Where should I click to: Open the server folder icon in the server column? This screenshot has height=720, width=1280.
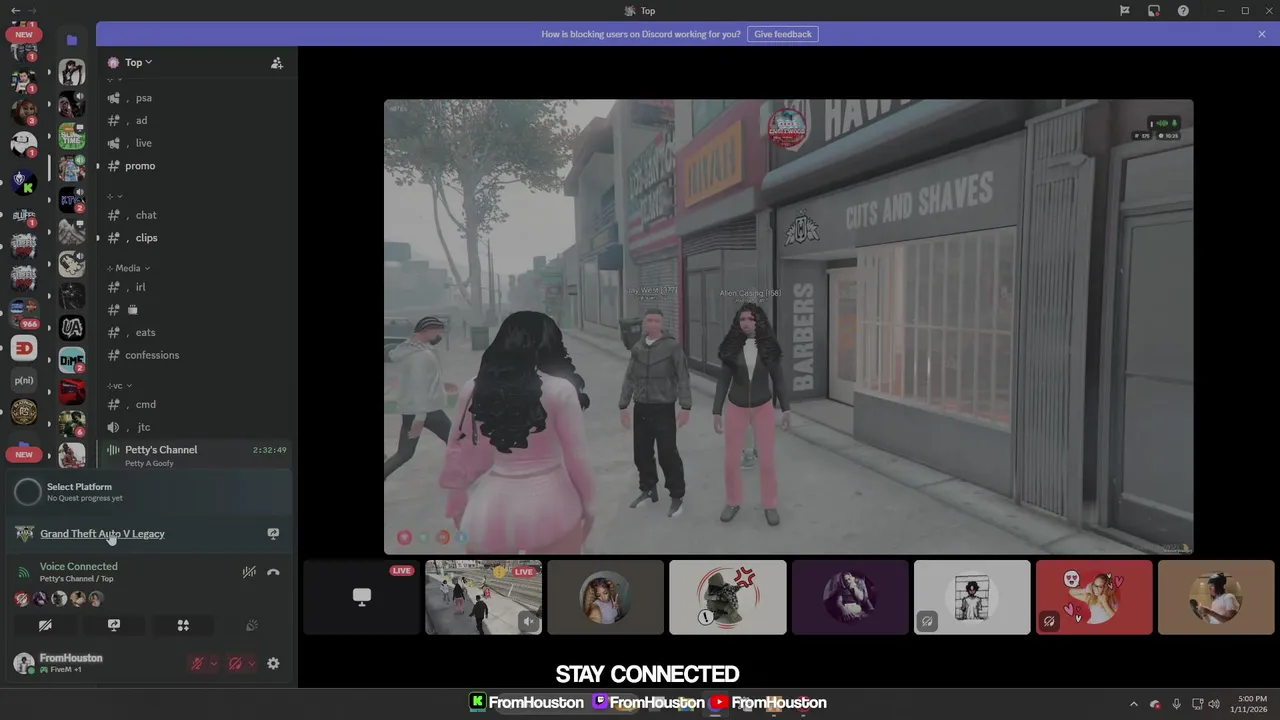pos(72,40)
